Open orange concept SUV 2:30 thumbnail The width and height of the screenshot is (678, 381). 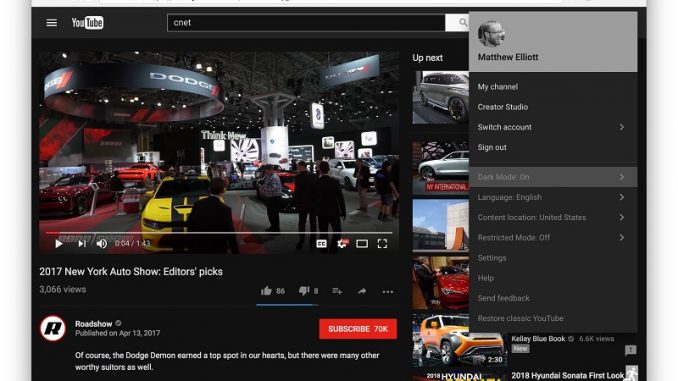click(459, 341)
